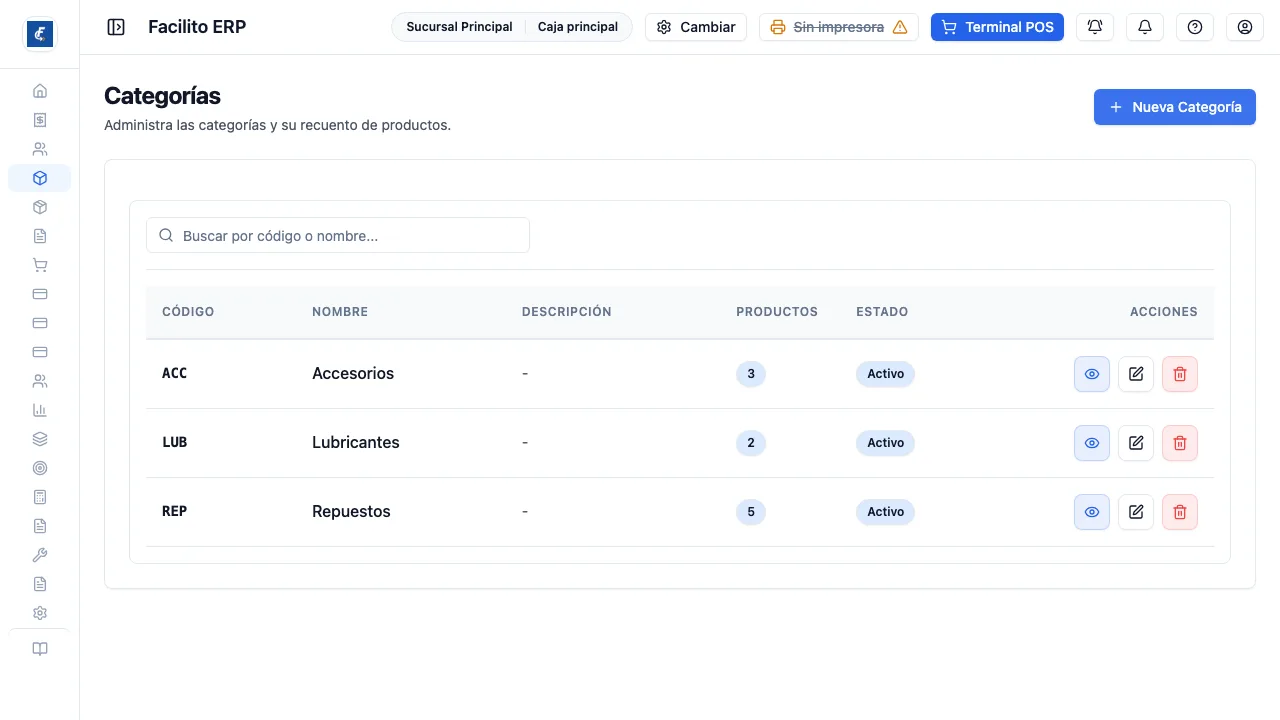Click the Sin impresora printer warning button
Viewport: 1280px width, 720px height.
click(839, 27)
